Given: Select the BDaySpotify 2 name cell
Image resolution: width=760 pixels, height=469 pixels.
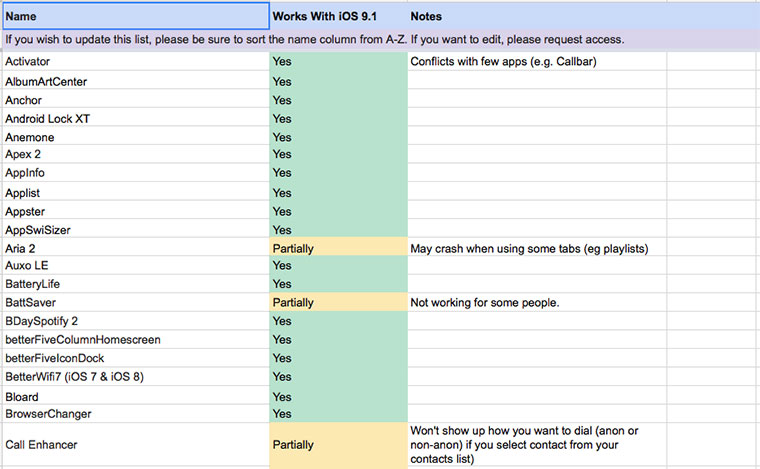Looking at the screenshot, I should pyautogui.click(x=136, y=321).
